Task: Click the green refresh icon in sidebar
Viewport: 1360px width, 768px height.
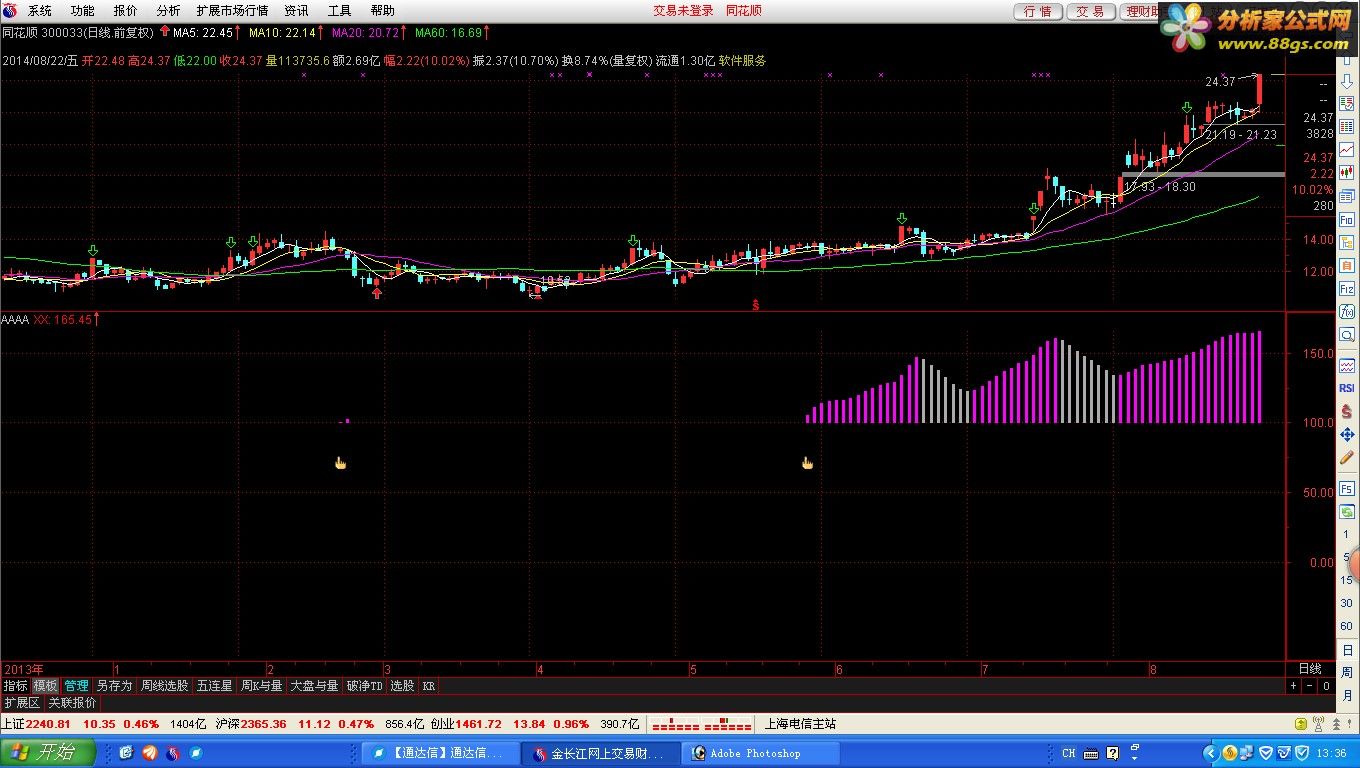Action: 1347,511
